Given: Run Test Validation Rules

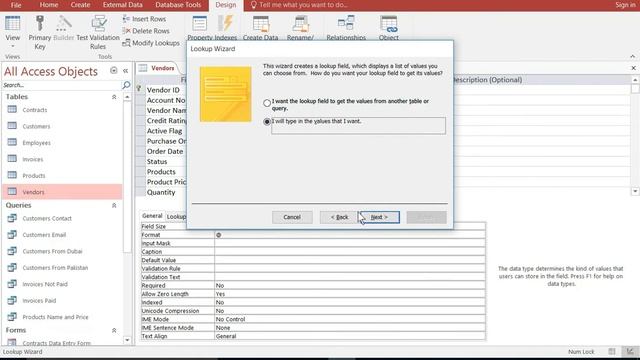Looking at the screenshot, I should pyautogui.click(x=98, y=33).
